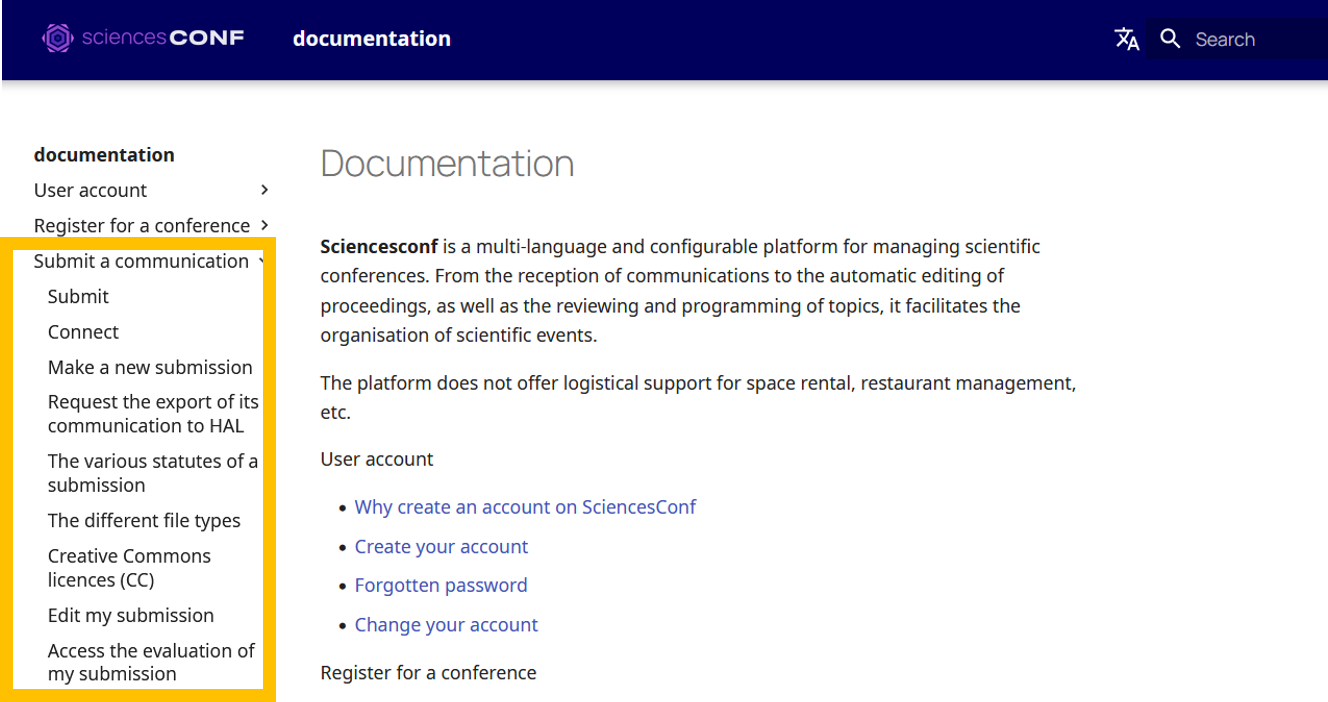Open the Connect sidebar item
Viewport: 1328px width, 702px height.
(83, 332)
